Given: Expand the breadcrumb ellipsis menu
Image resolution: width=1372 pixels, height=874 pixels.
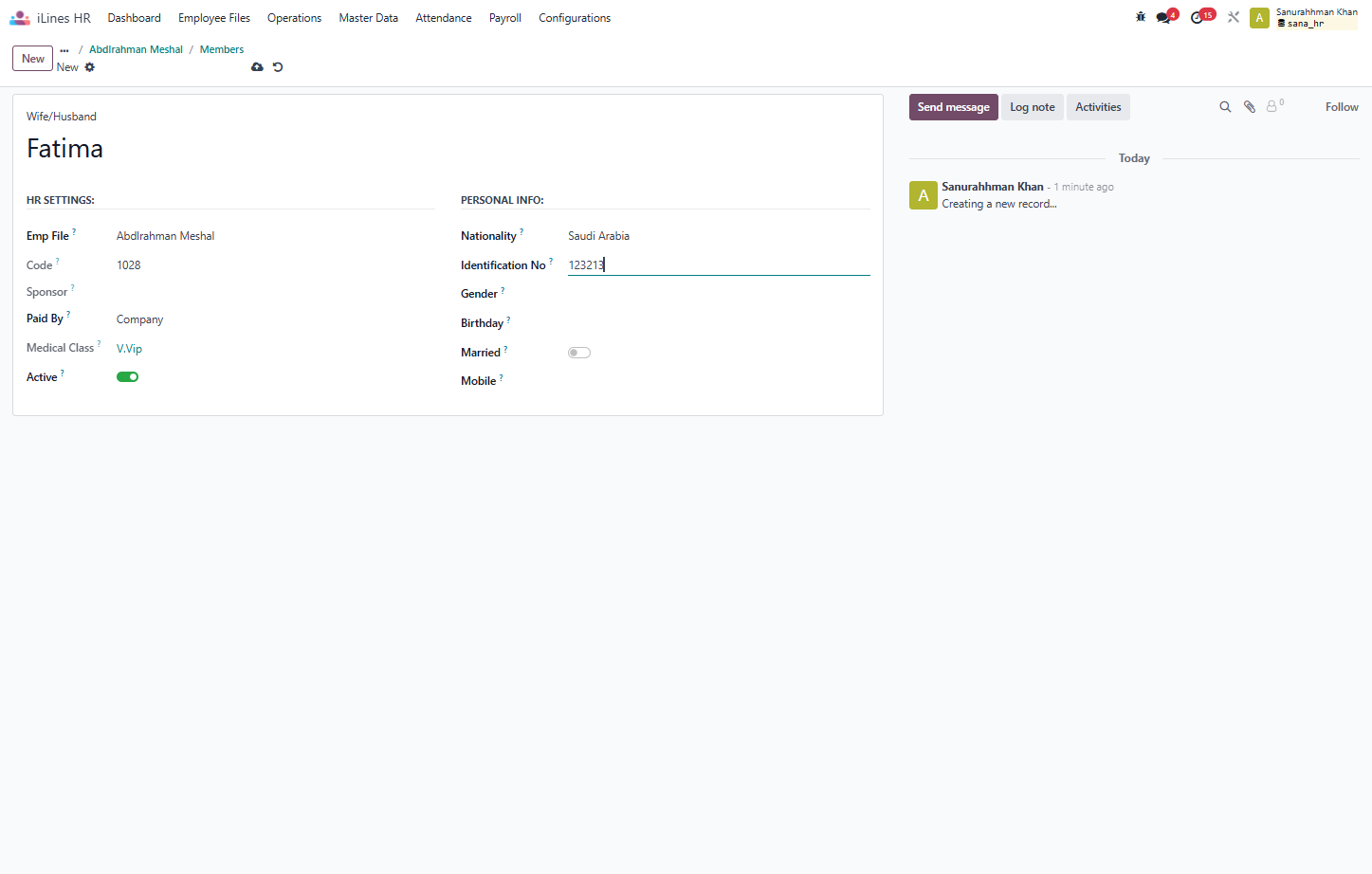Looking at the screenshot, I should pyautogui.click(x=64, y=50).
